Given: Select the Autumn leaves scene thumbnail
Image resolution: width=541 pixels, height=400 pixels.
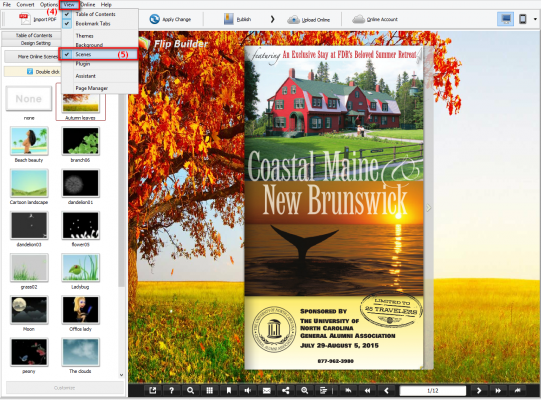Looking at the screenshot, I should (80, 103).
